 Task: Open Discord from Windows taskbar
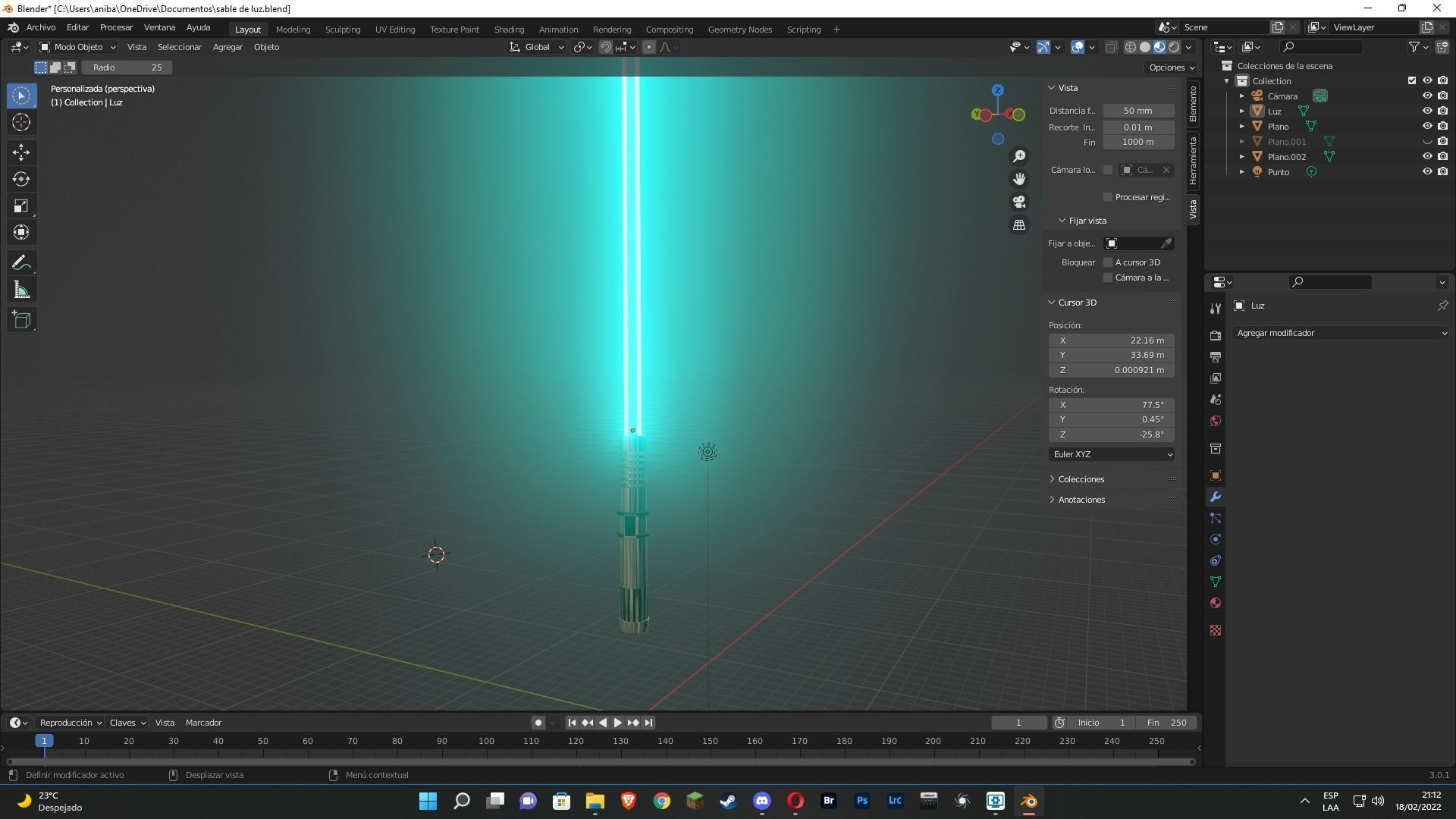coord(761,801)
